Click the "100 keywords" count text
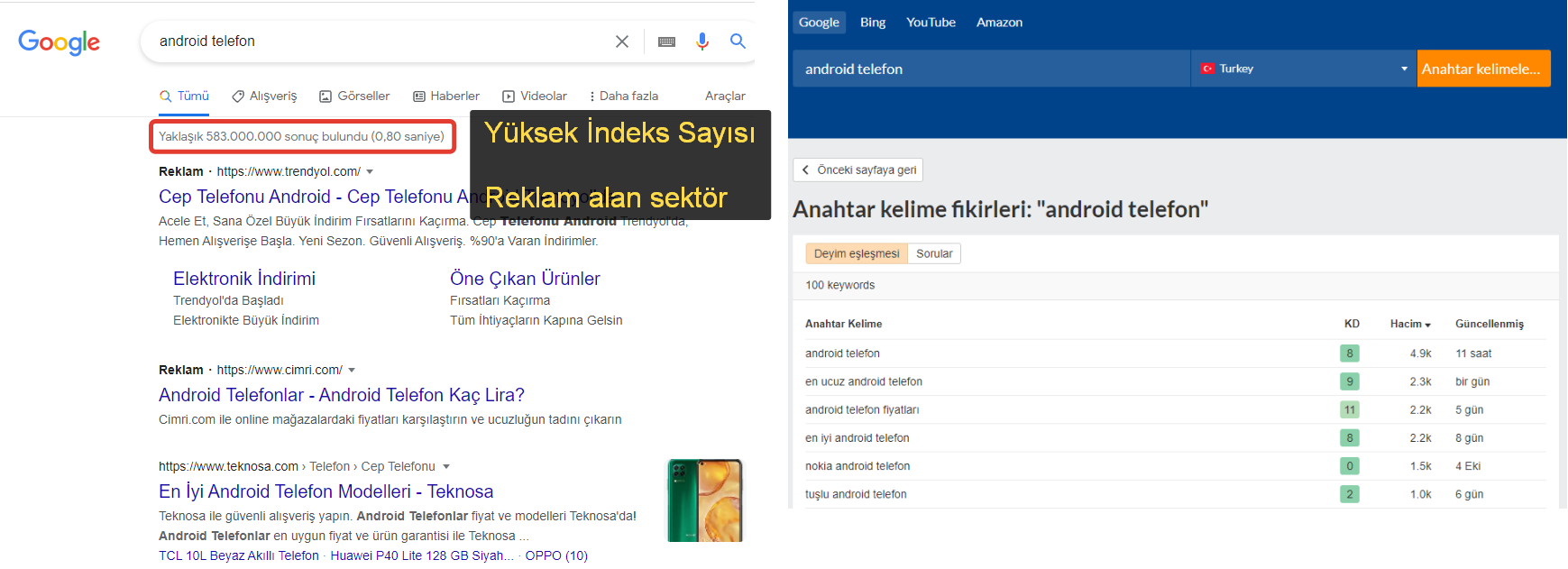 pyautogui.click(x=840, y=285)
